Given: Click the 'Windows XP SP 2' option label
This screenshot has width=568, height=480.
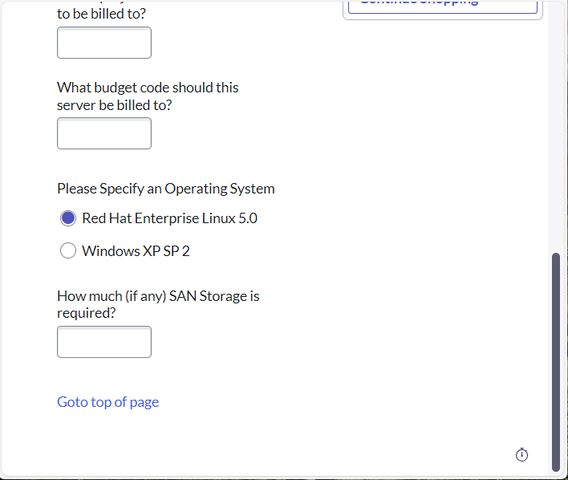Looking at the screenshot, I should pos(136,251).
